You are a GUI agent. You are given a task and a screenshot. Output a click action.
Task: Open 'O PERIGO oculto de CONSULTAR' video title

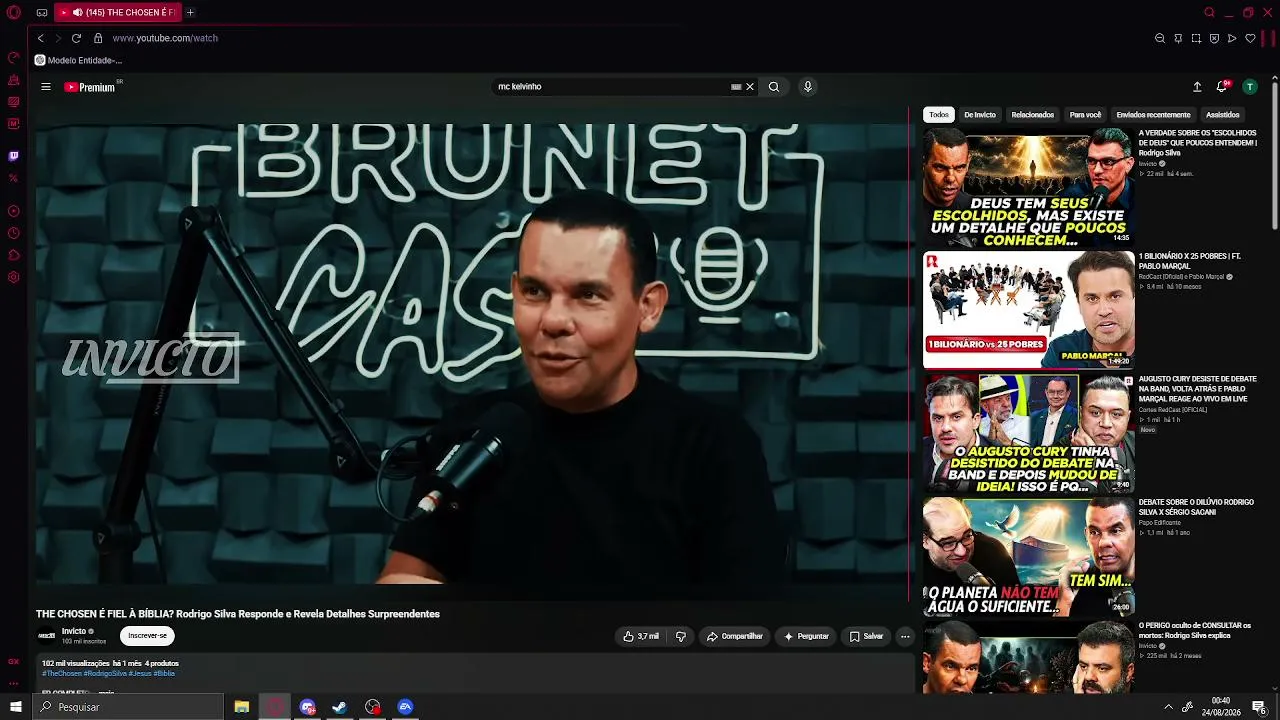(1195, 630)
